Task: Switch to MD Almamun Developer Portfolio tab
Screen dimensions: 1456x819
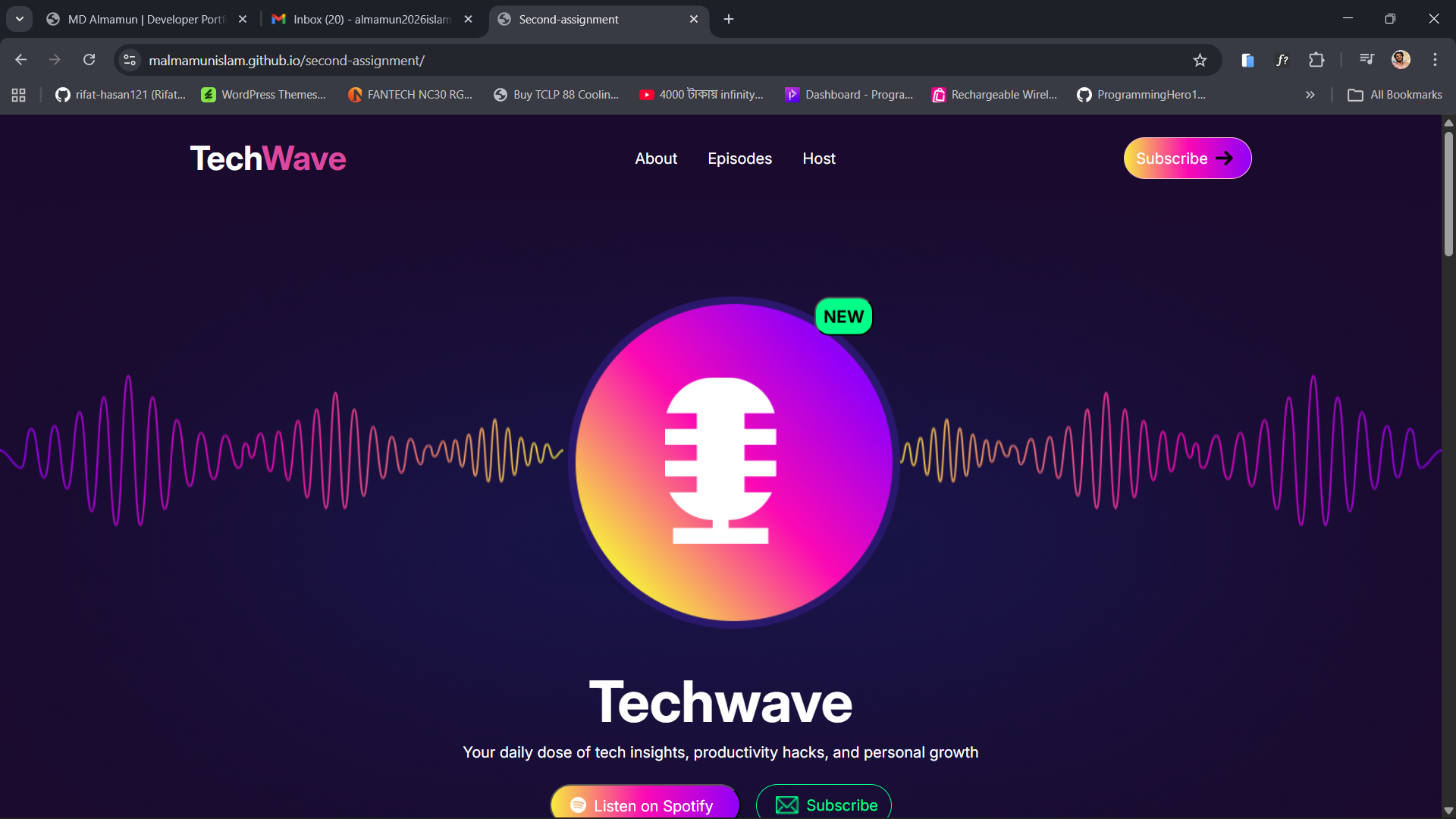Action: tap(146, 19)
